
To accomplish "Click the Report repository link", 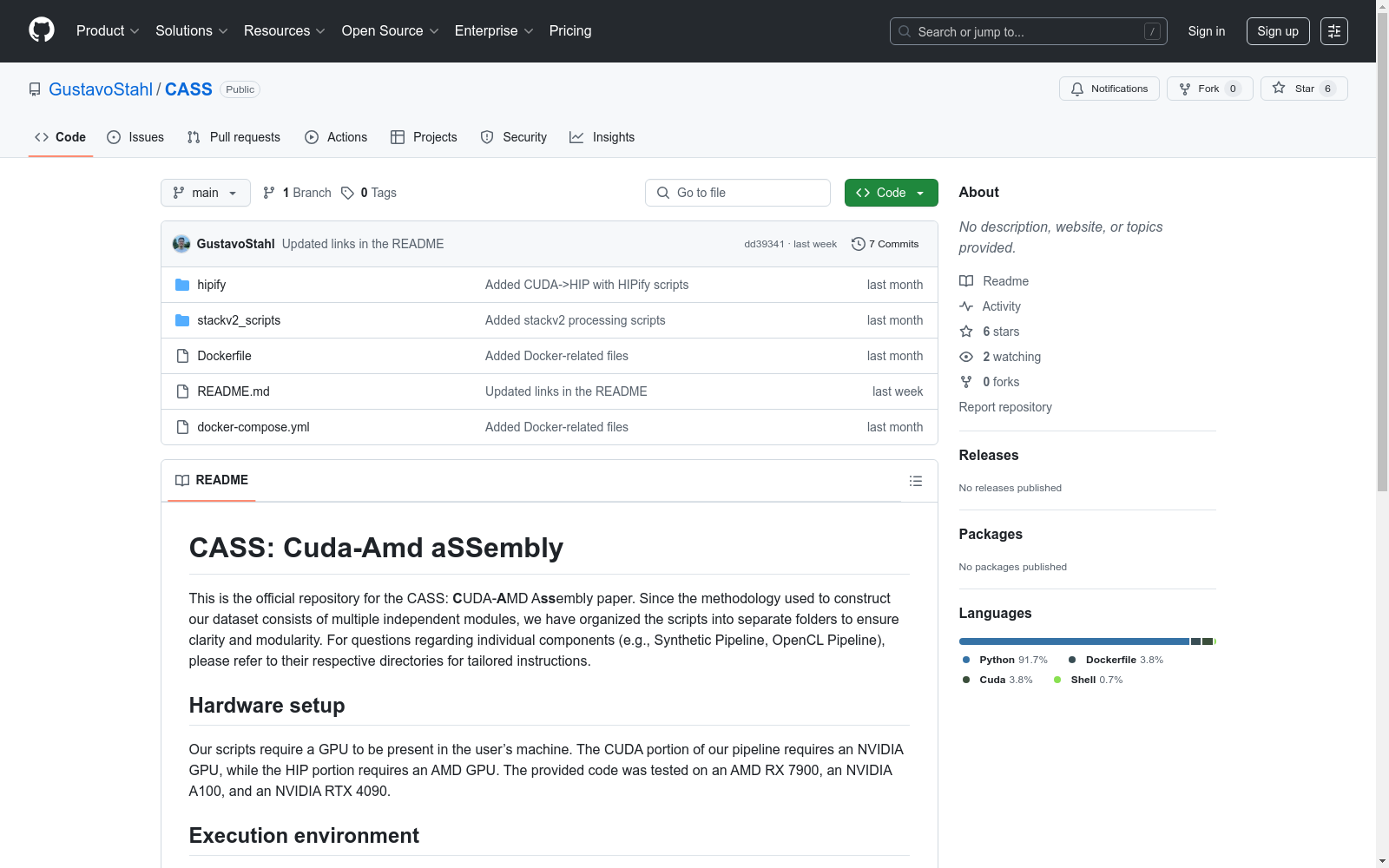I will point(1005,407).
